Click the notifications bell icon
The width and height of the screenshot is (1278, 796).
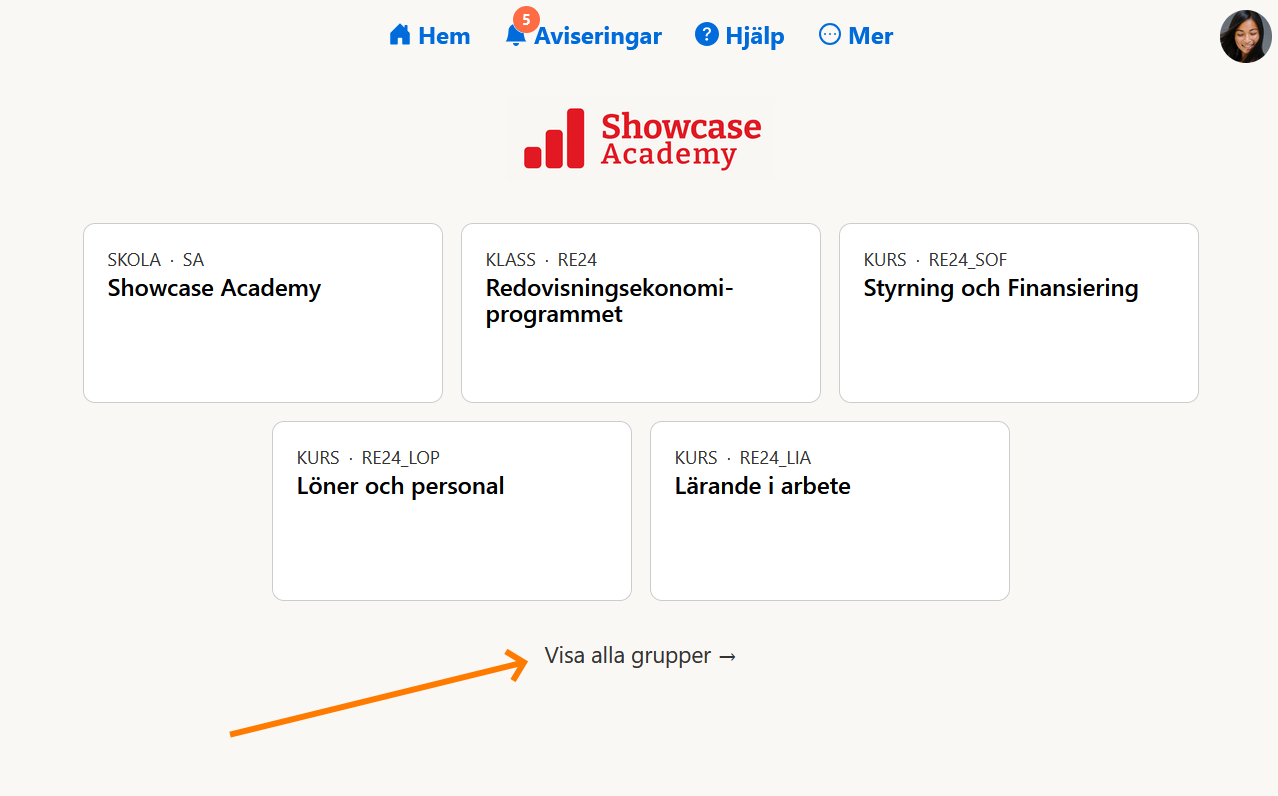click(x=515, y=37)
